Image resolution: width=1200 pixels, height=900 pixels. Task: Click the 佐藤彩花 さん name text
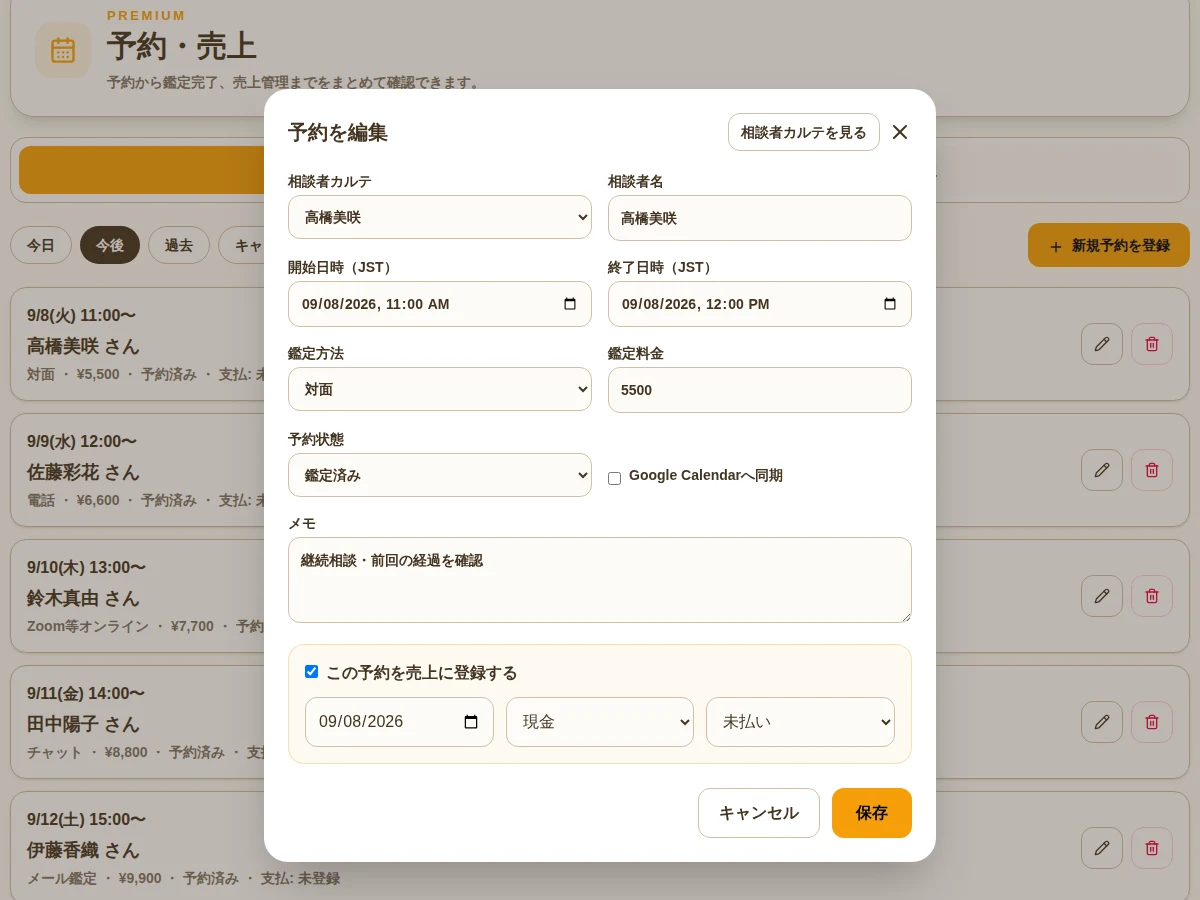click(83, 472)
